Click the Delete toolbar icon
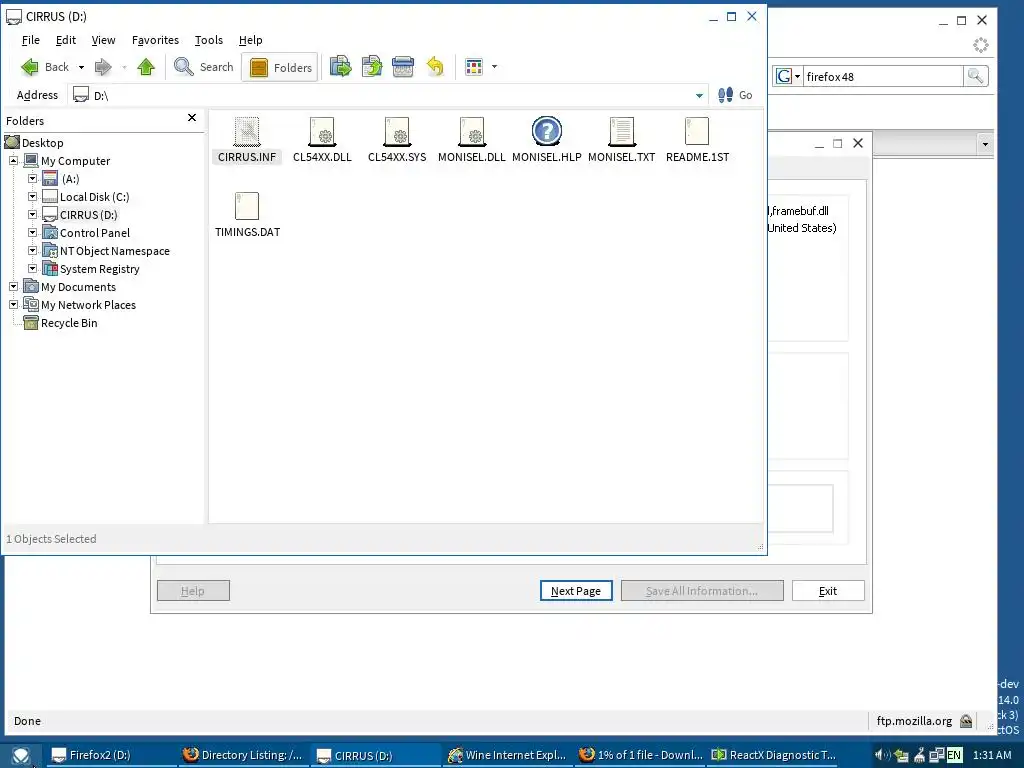The width and height of the screenshot is (1024, 768). tap(403, 67)
